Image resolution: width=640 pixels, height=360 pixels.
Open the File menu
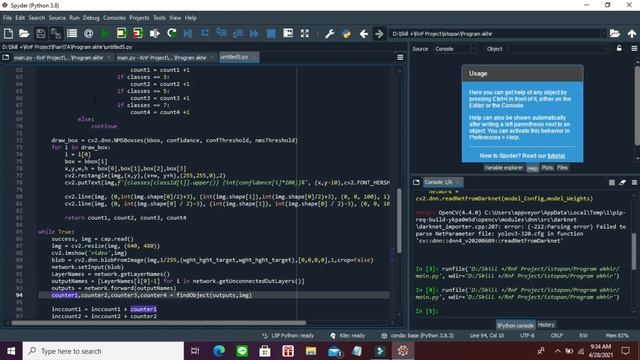tap(7, 18)
